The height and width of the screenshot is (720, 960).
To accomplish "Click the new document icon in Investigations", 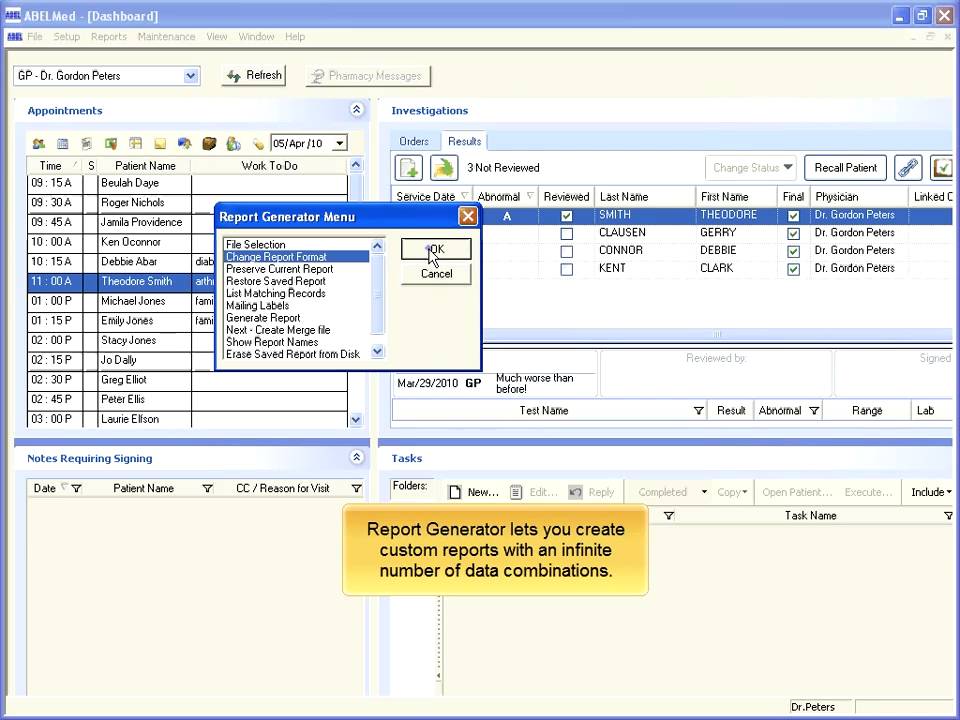I will [x=410, y=168].
